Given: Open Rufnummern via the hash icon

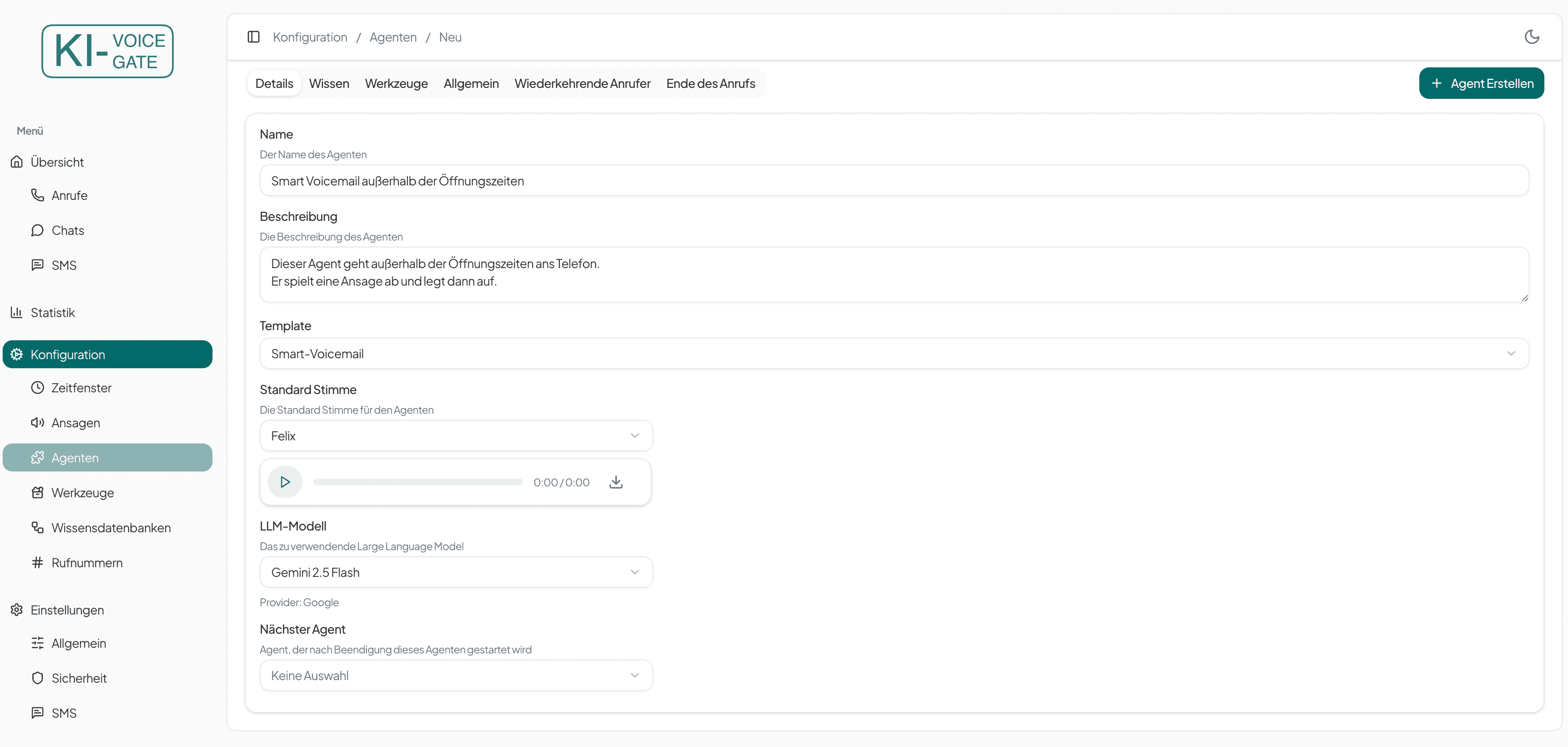Looking at the screenshot, I should [38, 562].
